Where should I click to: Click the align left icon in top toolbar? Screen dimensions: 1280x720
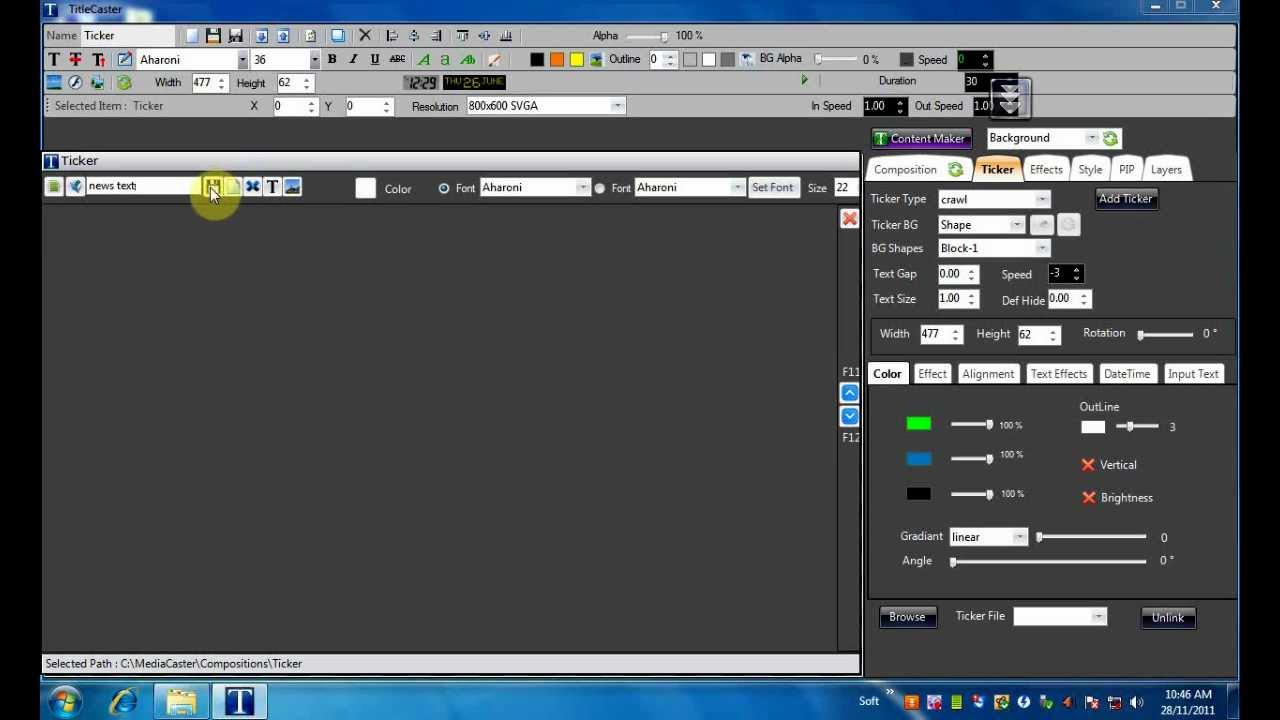(391, 35)
